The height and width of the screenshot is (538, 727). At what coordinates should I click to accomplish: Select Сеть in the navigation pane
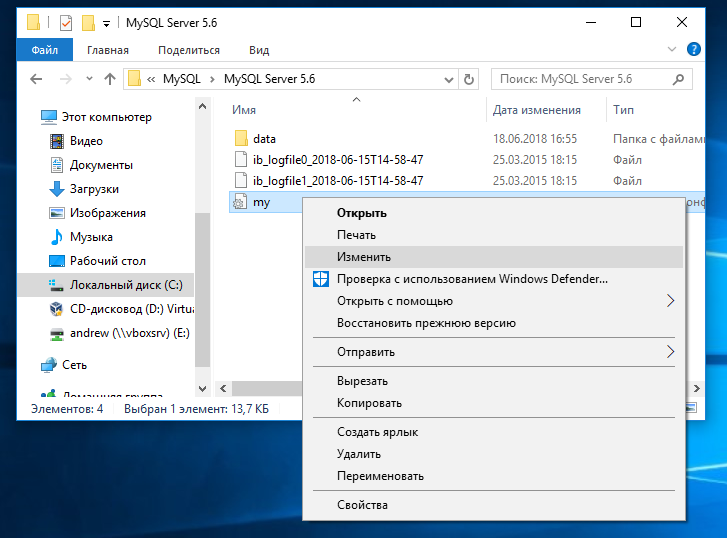64,365
